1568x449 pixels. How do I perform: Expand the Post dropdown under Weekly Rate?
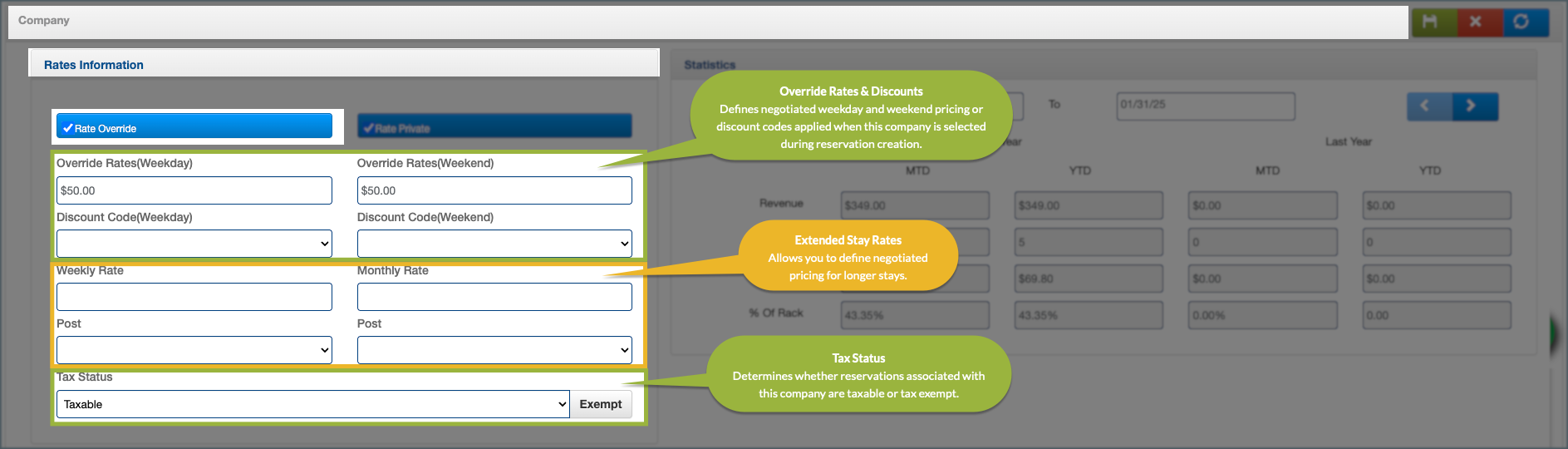(x=194, y=350)
